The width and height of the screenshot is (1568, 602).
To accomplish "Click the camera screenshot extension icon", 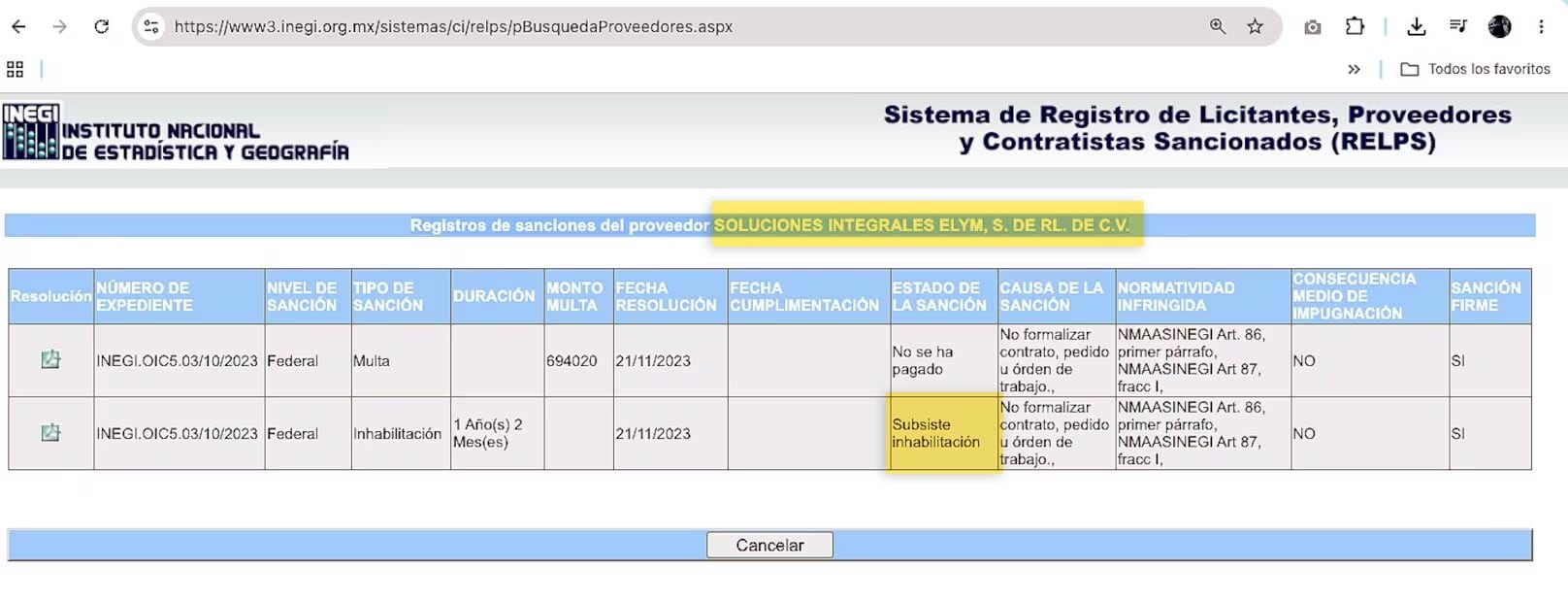I will click(1313, 27).
